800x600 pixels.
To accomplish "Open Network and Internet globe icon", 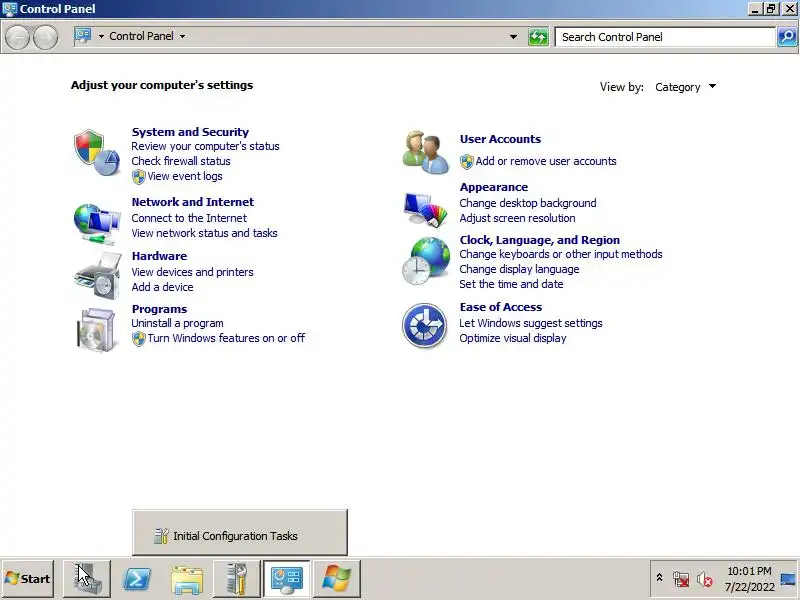I will pos(97,224).
